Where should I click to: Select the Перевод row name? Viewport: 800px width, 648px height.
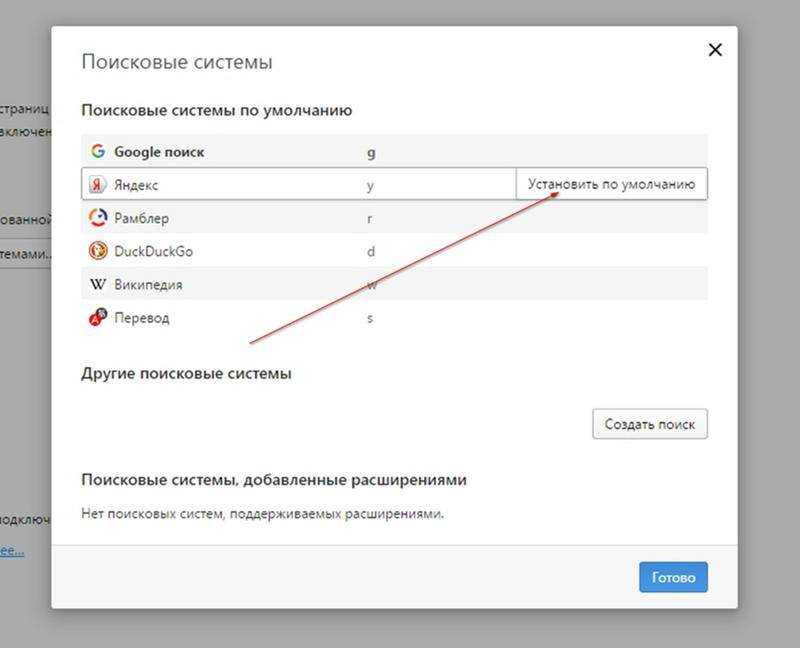tap(142, 318)
